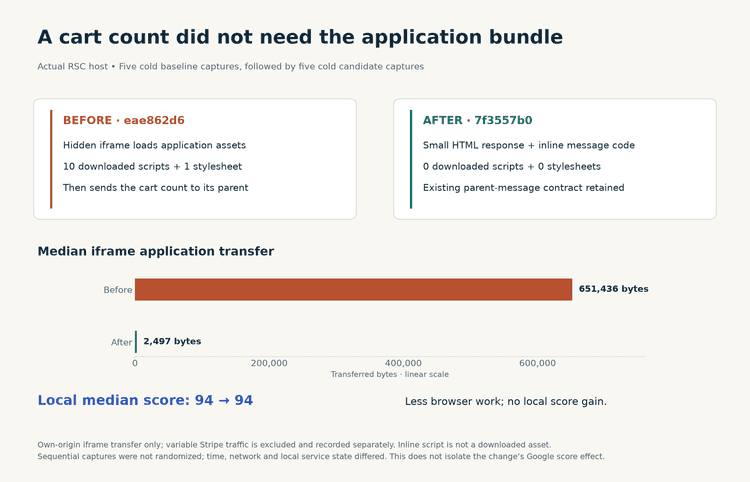Click the 'After' axis row label

point(121,342)
